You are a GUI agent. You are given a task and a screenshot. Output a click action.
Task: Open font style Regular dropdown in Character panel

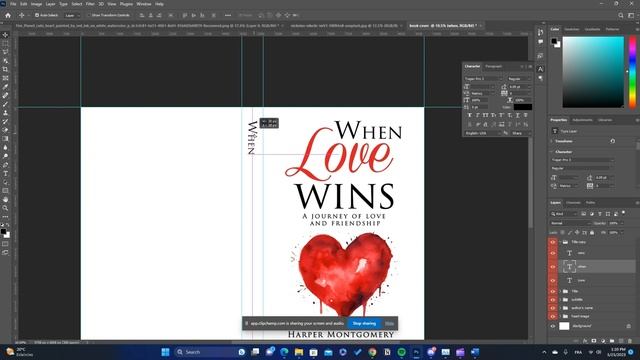519,79
